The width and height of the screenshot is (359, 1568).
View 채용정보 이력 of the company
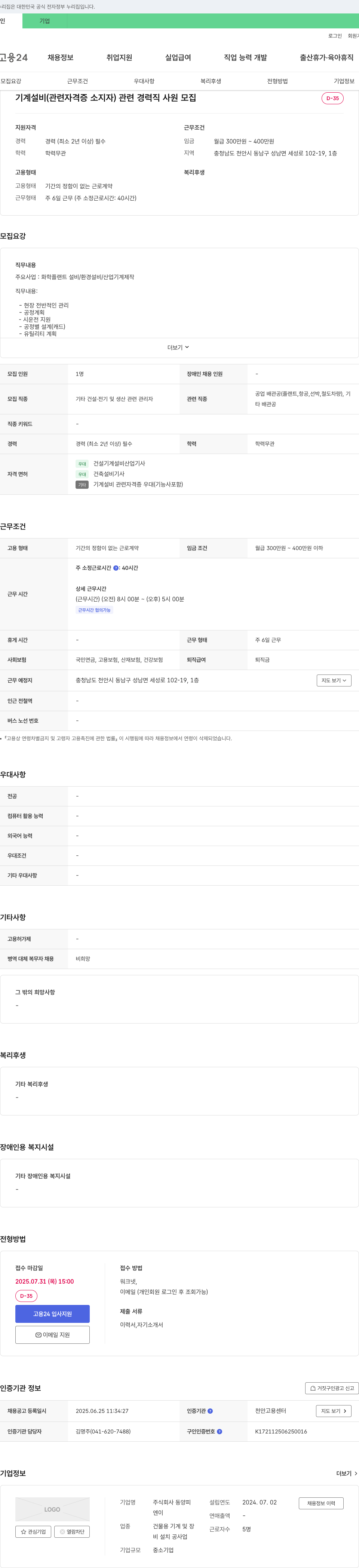pyautogui.click(x=321, y=1503)
